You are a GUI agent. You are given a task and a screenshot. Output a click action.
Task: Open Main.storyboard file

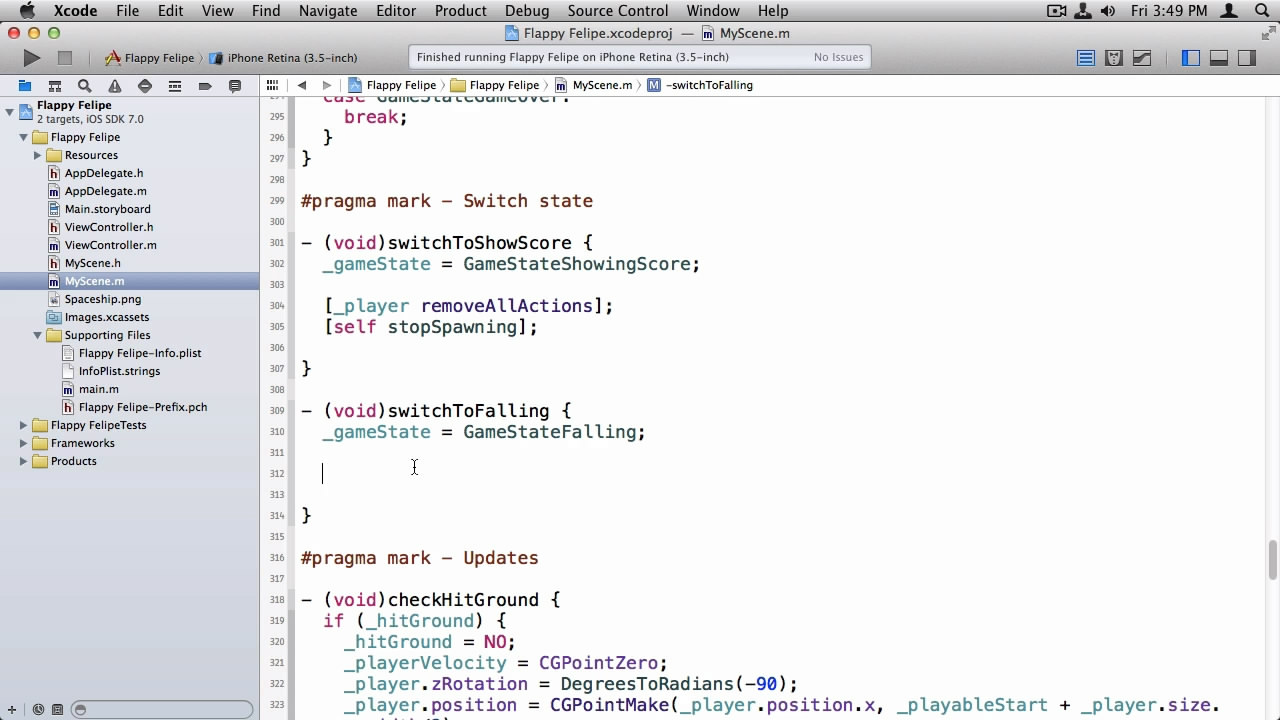click(x=108, y=209)
